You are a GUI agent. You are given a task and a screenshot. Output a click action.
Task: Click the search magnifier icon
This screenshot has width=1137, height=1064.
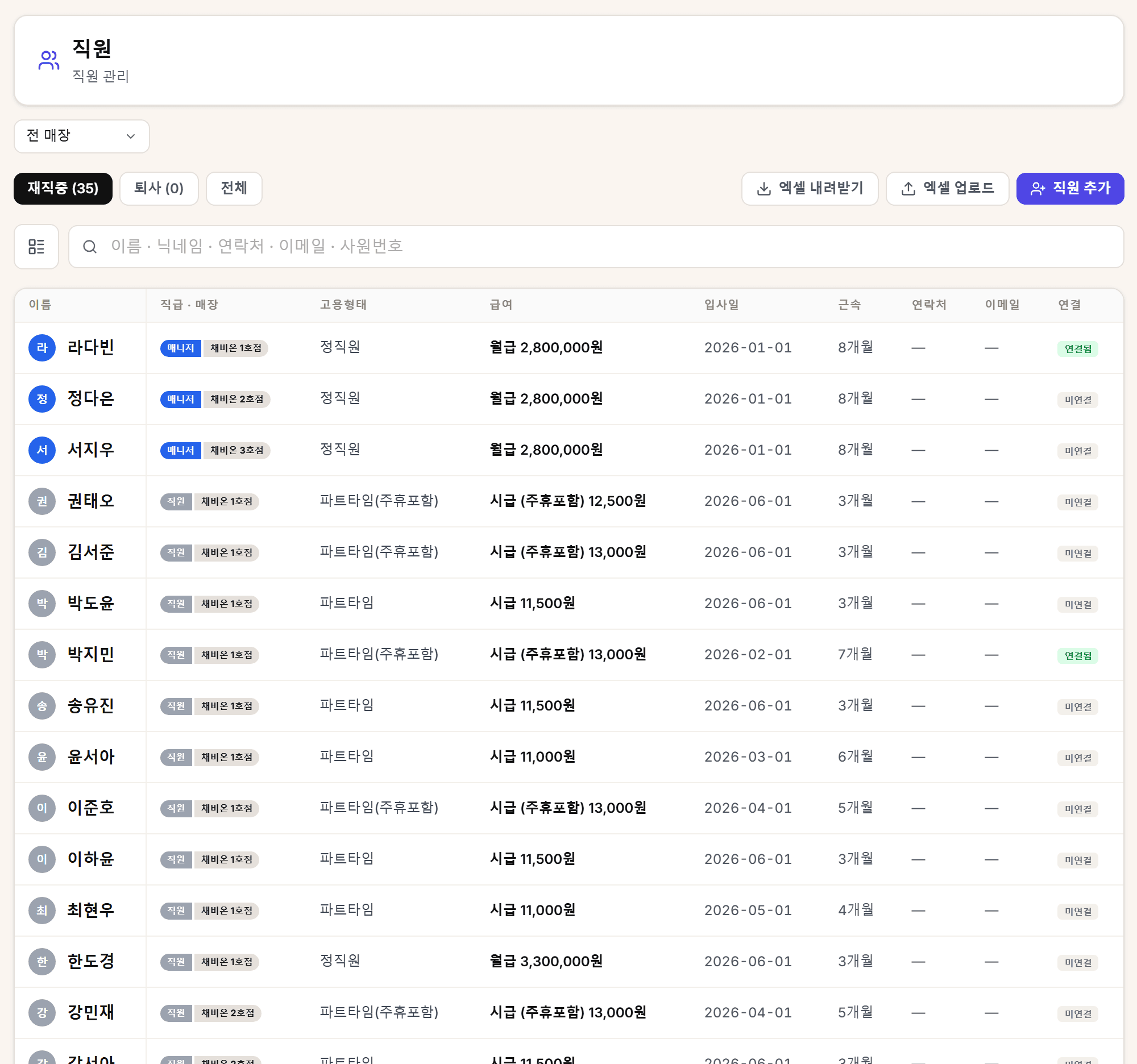pyautogui.click(x=90, y=247)
